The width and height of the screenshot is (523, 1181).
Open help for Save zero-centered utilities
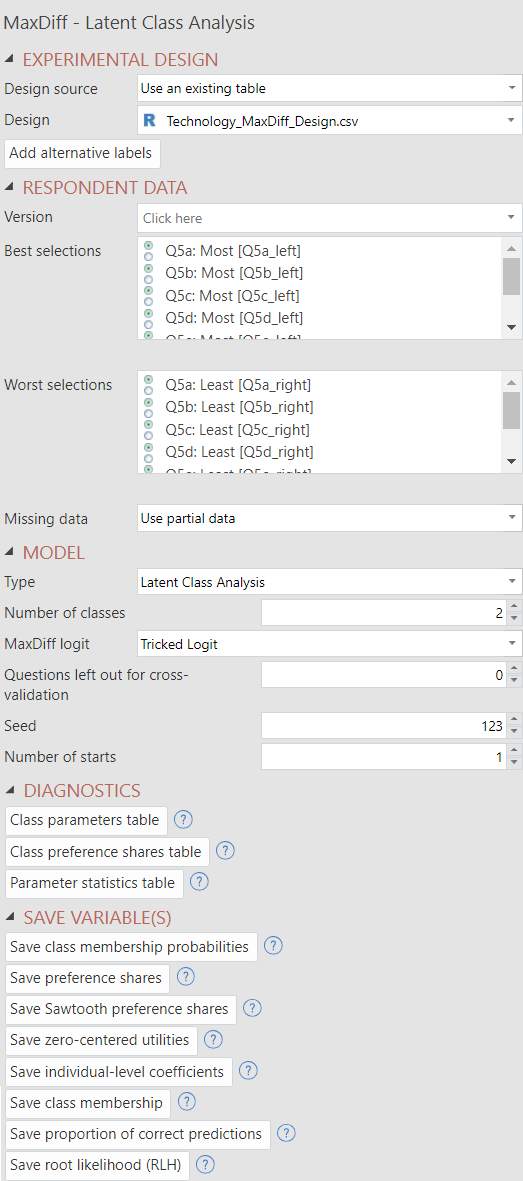pyautogui.click(x=213, y=1039)
